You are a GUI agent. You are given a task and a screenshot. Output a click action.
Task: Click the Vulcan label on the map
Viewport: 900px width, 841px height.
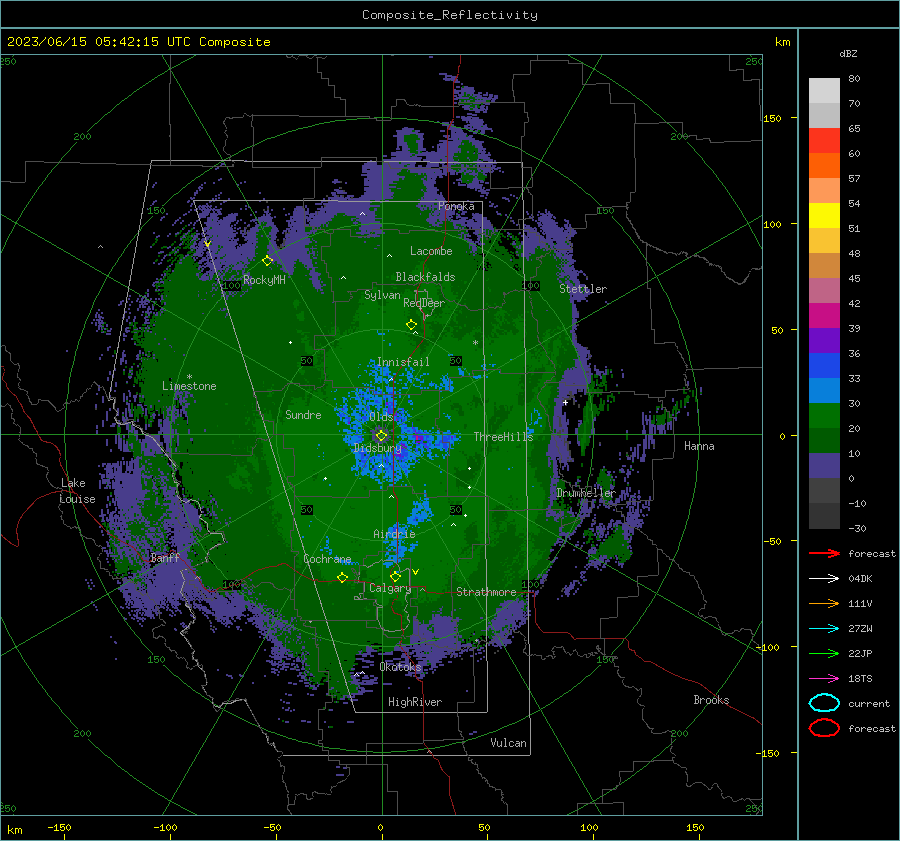coord(508,743)
